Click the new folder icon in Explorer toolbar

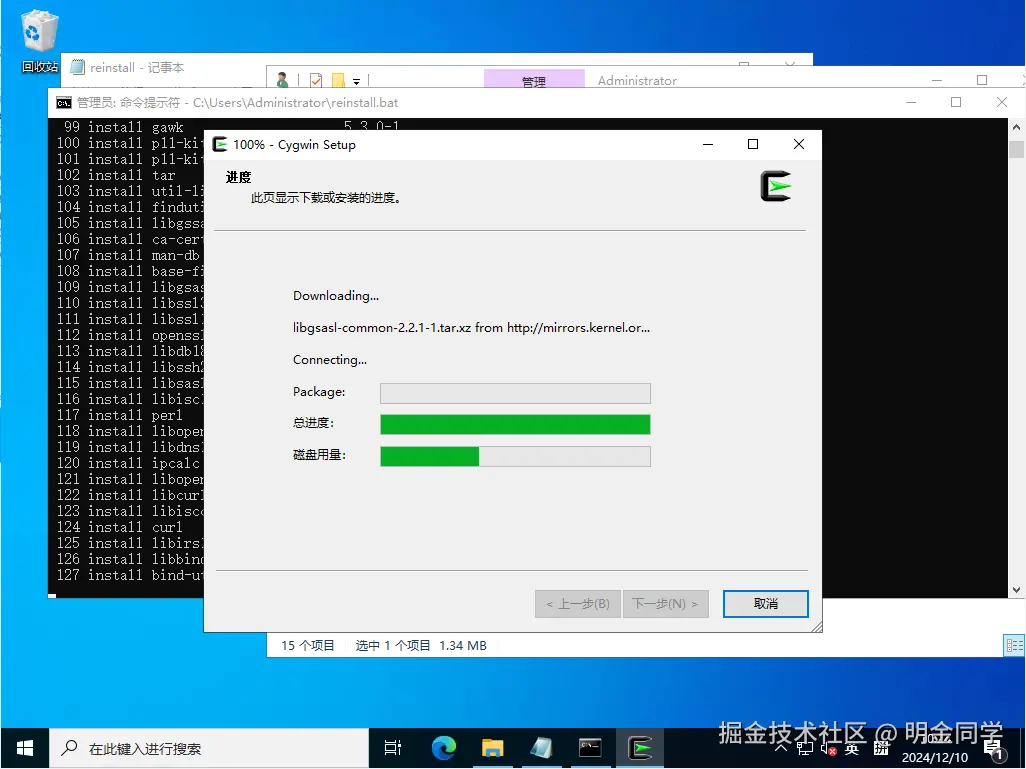(338, 80)
